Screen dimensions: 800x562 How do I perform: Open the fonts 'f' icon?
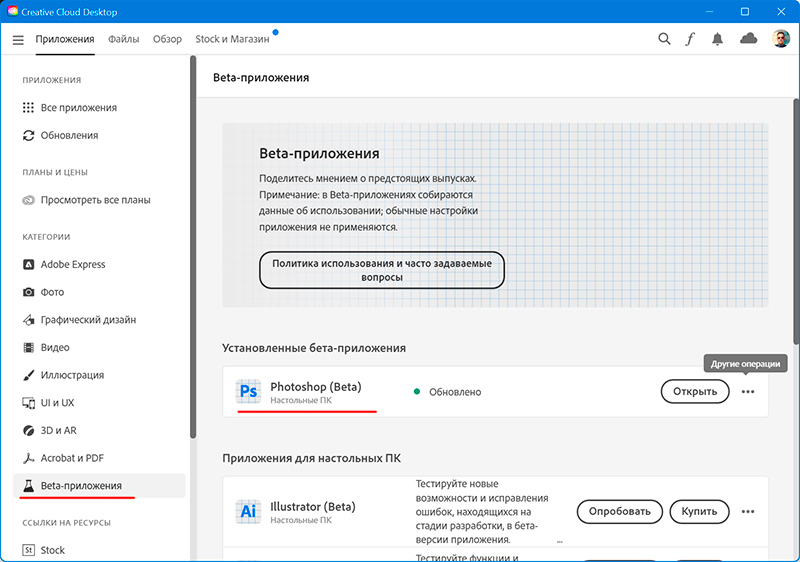click(690, 39)
